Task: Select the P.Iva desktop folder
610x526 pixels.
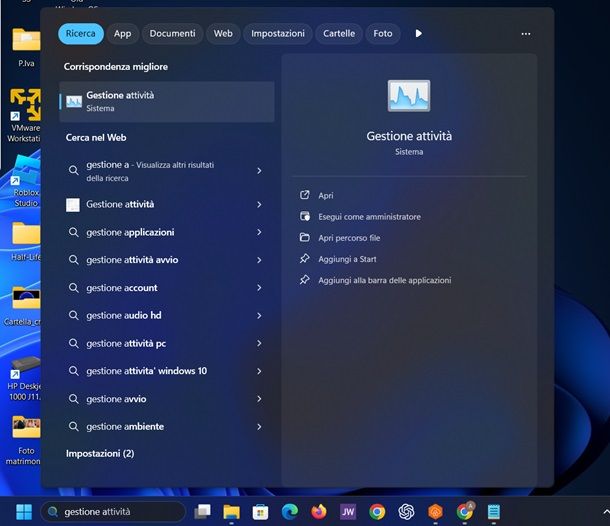Action: pyautogui.click(x=26, y=47)
